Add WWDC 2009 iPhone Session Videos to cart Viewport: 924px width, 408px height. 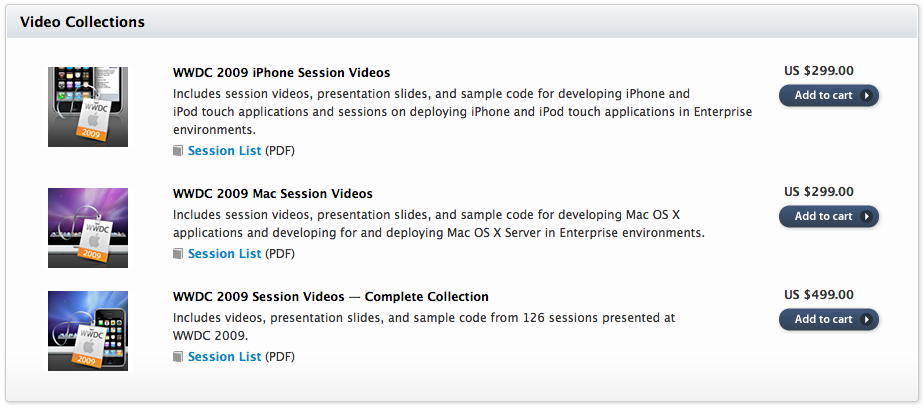pyautogui.click(x=828, y=96)
